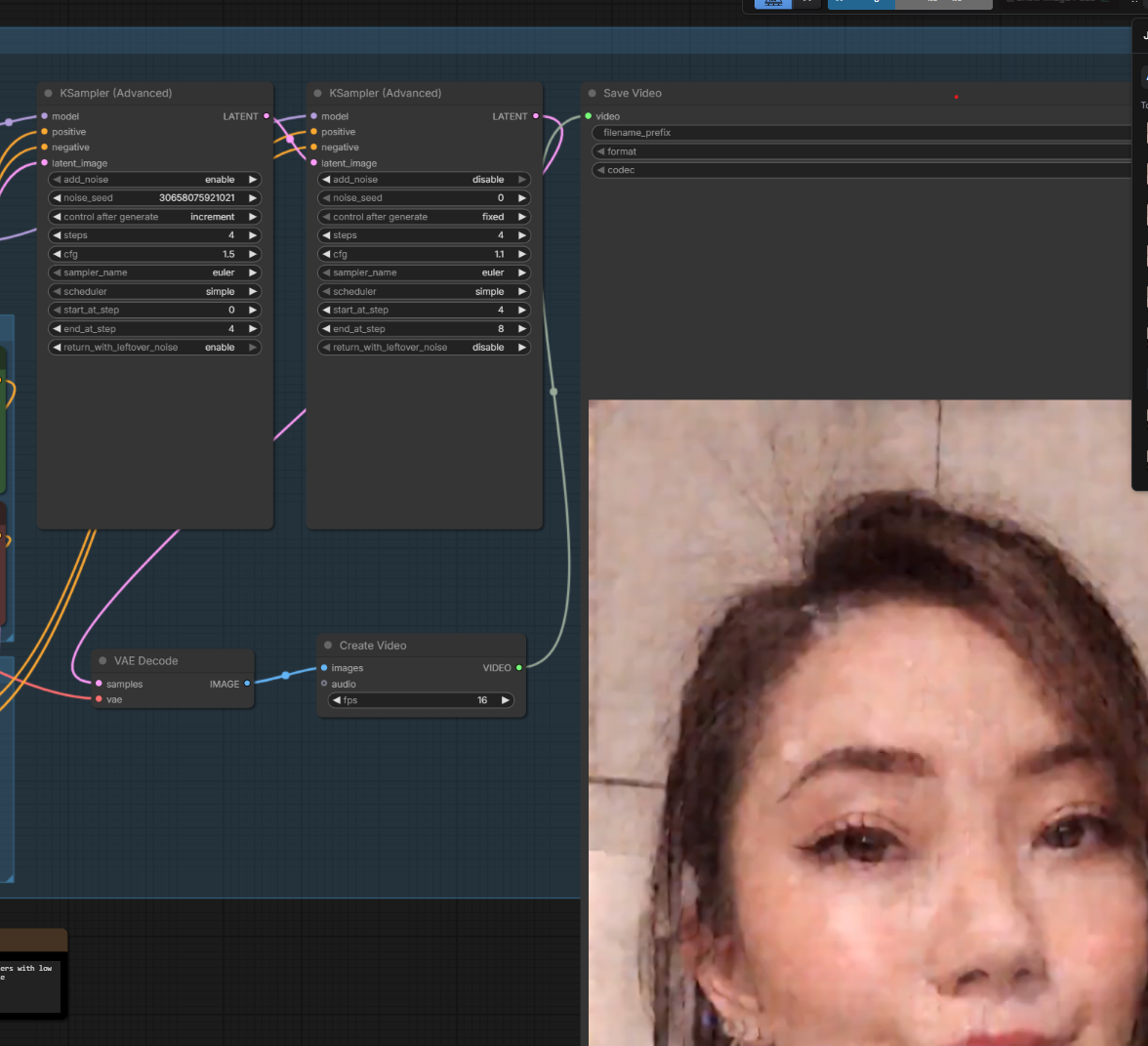Click the model input port on the right KSampler
The image size is (1148, 1046).
314,116
